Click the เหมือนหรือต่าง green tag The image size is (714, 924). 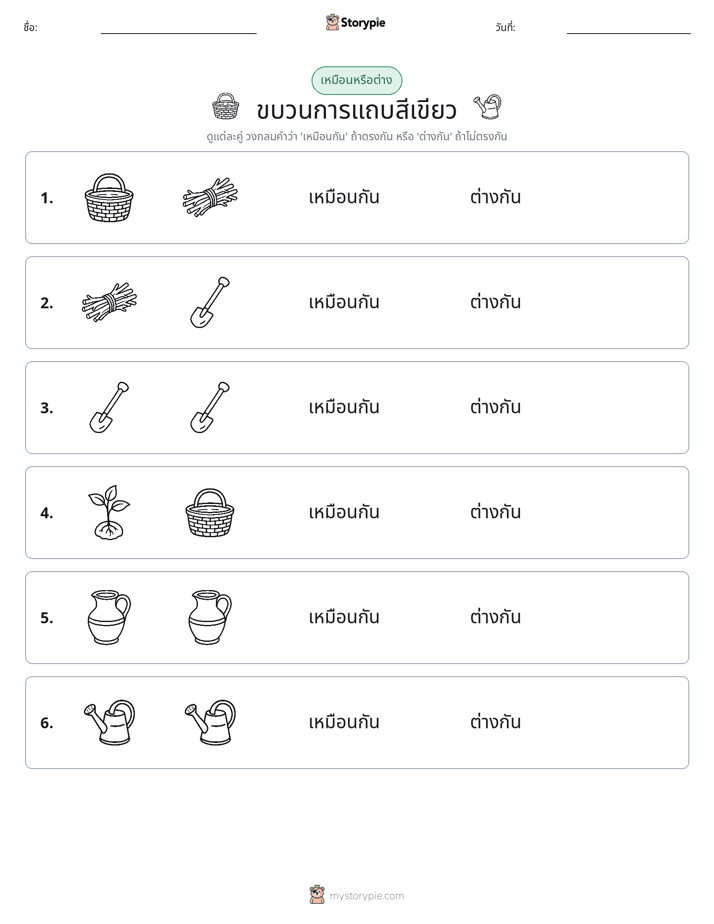[x=356, y=80]
